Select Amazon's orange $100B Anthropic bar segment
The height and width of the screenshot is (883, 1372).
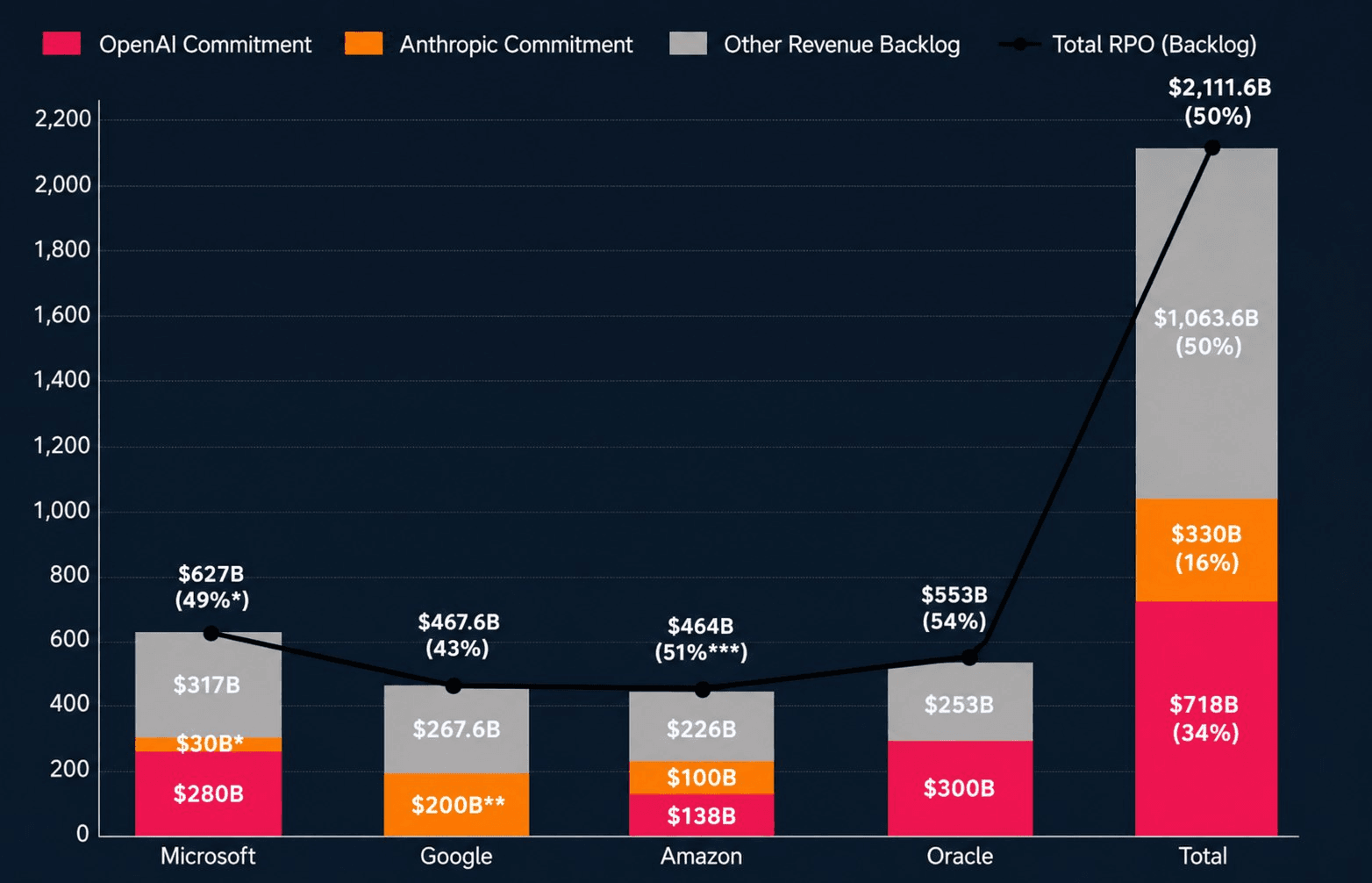coord(701,778)
